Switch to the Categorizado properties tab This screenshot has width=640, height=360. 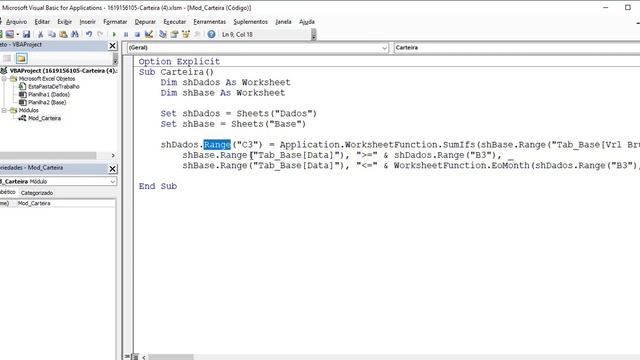click(x=37, y=193)
